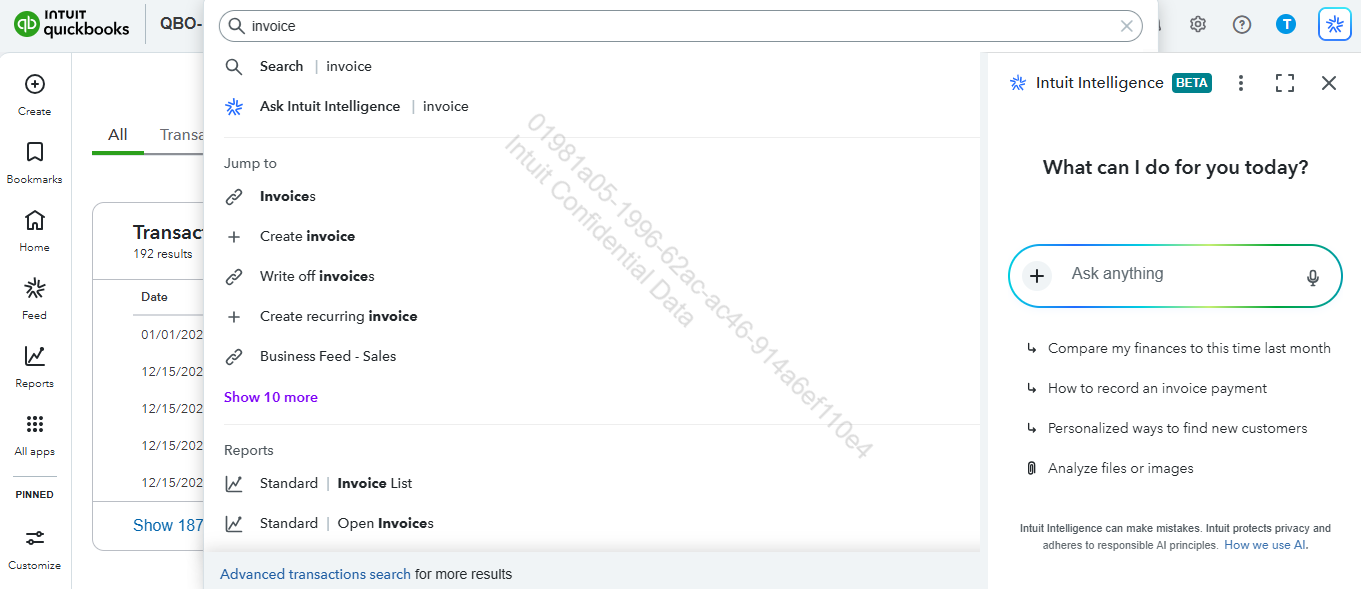Open How we use AI link
Screen dimensions: 1361x589
(x=1265, y=545)
